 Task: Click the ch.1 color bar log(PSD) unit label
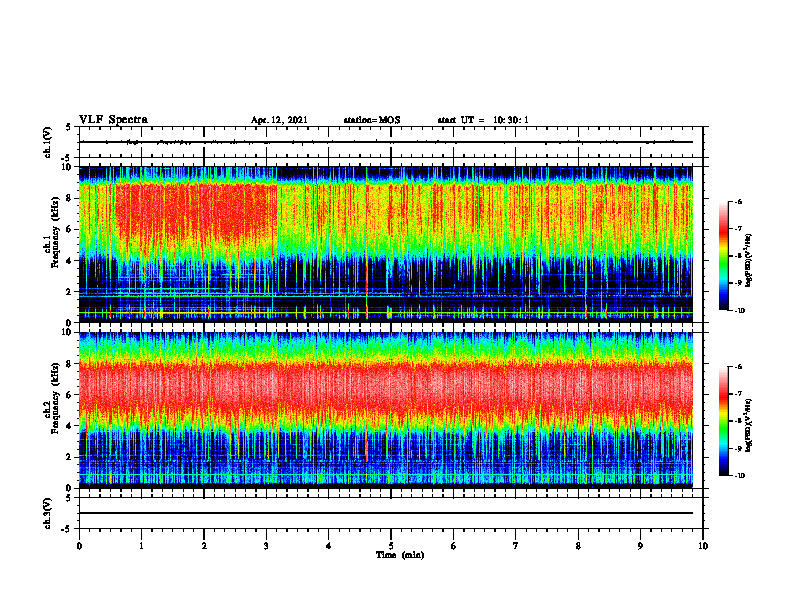tap(749, 260)
